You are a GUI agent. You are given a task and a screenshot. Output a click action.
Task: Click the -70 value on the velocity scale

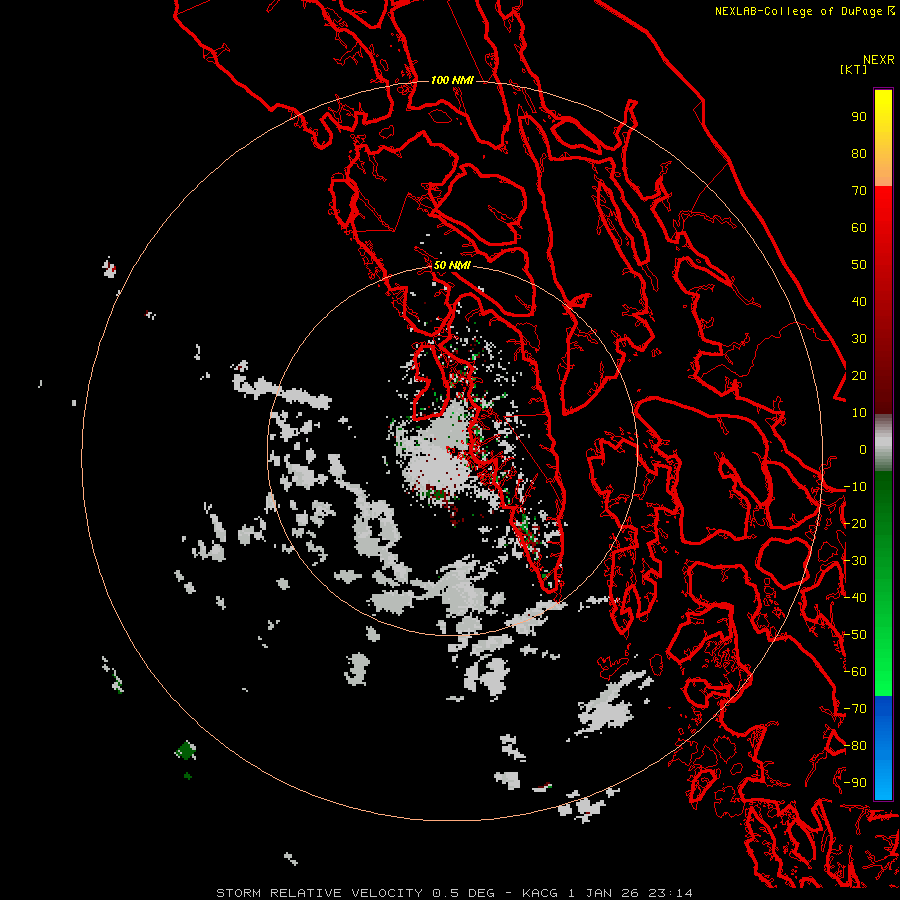pos(855,709)
